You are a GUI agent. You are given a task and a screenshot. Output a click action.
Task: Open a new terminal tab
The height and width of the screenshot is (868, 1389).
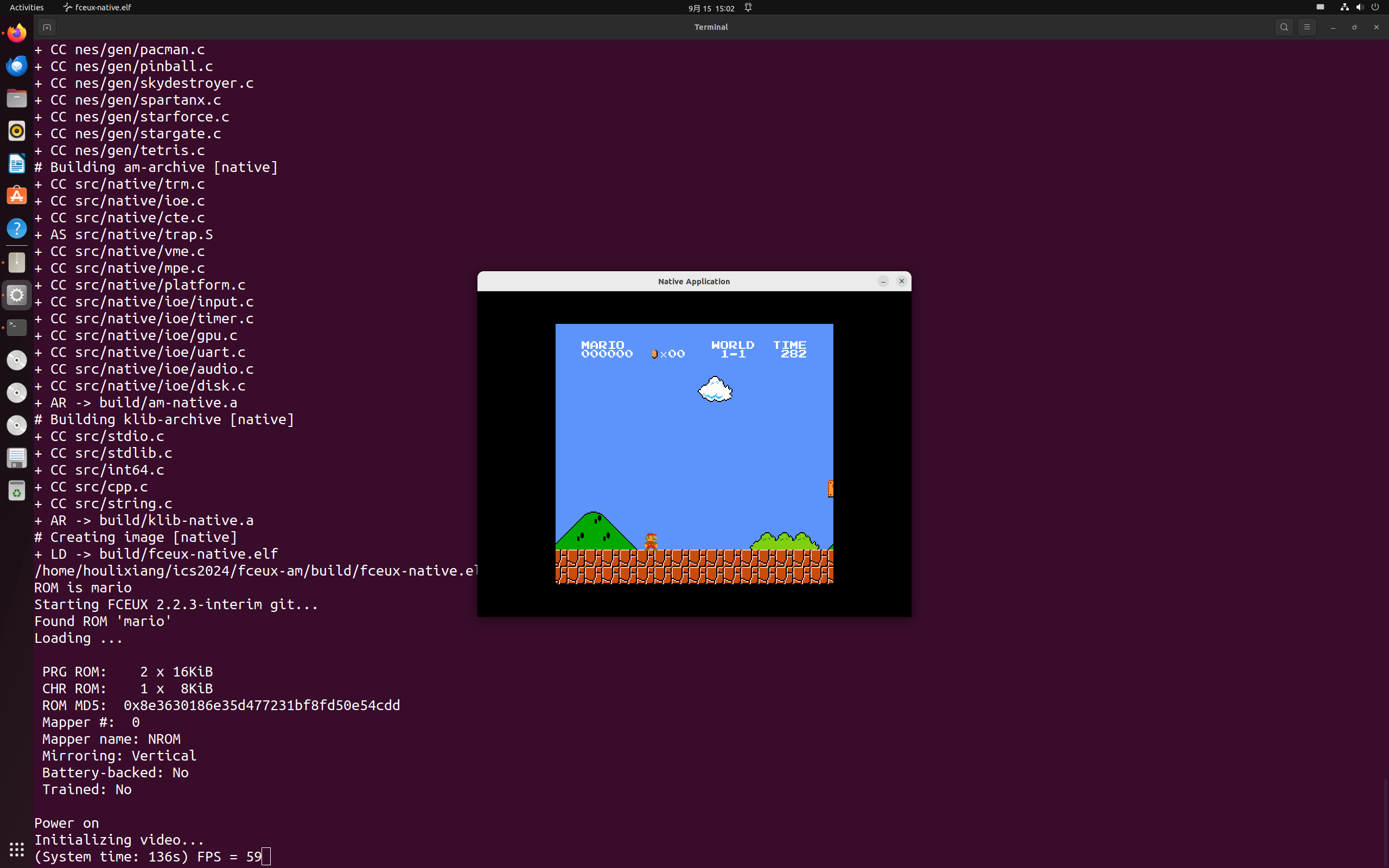coord(47,27)
